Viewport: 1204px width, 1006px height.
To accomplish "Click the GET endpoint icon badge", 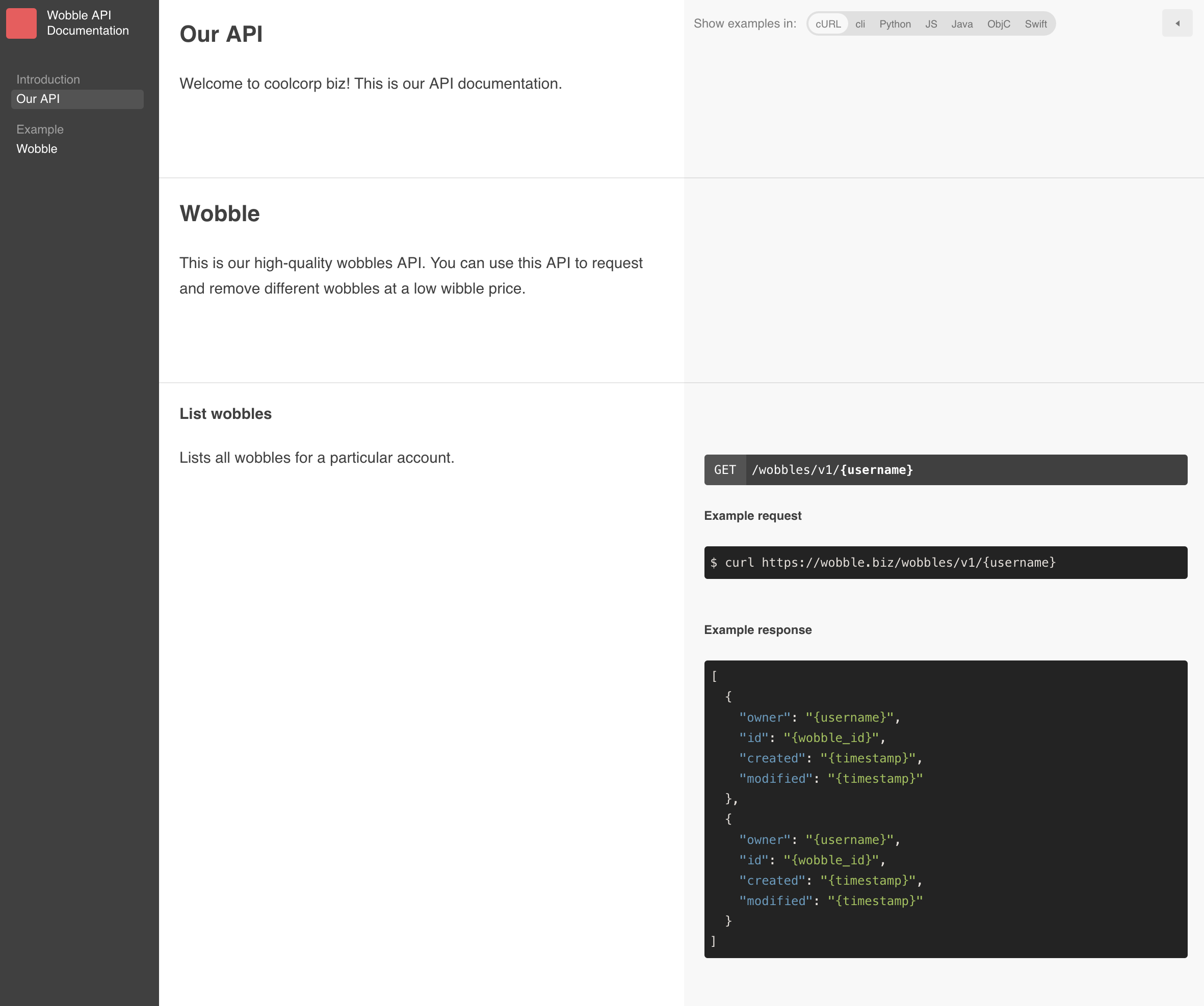I will pyautogui.click(x=726, y=470).
